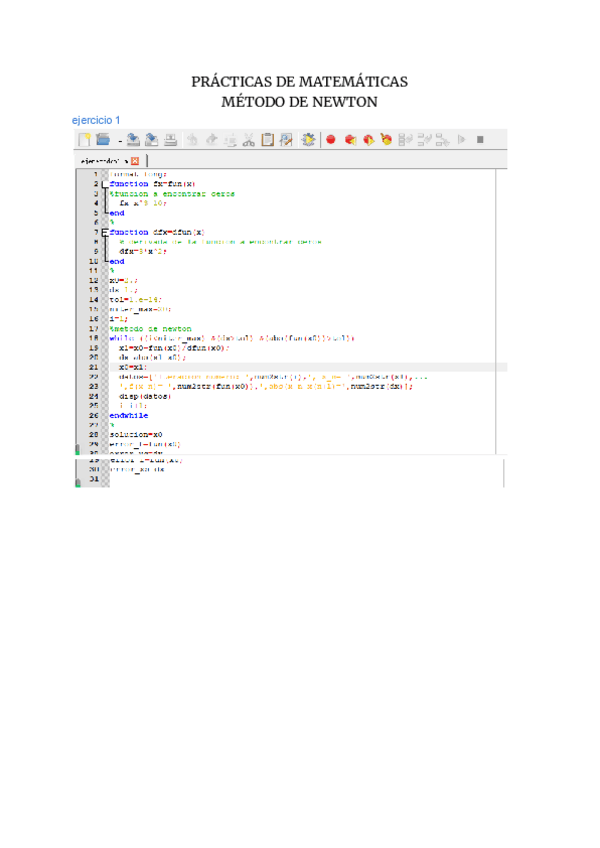Click the highlighted x0=x1 code line
The height and width of the screenshot is (848, 600).
pyautogui.click(x=132, y=367)
